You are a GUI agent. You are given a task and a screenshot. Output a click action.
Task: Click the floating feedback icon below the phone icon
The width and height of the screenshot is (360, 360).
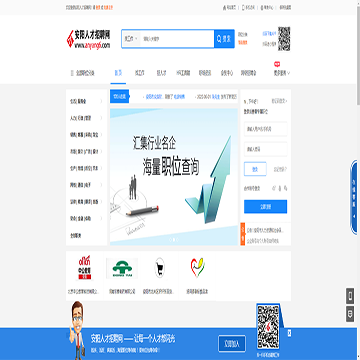point(350,314)
